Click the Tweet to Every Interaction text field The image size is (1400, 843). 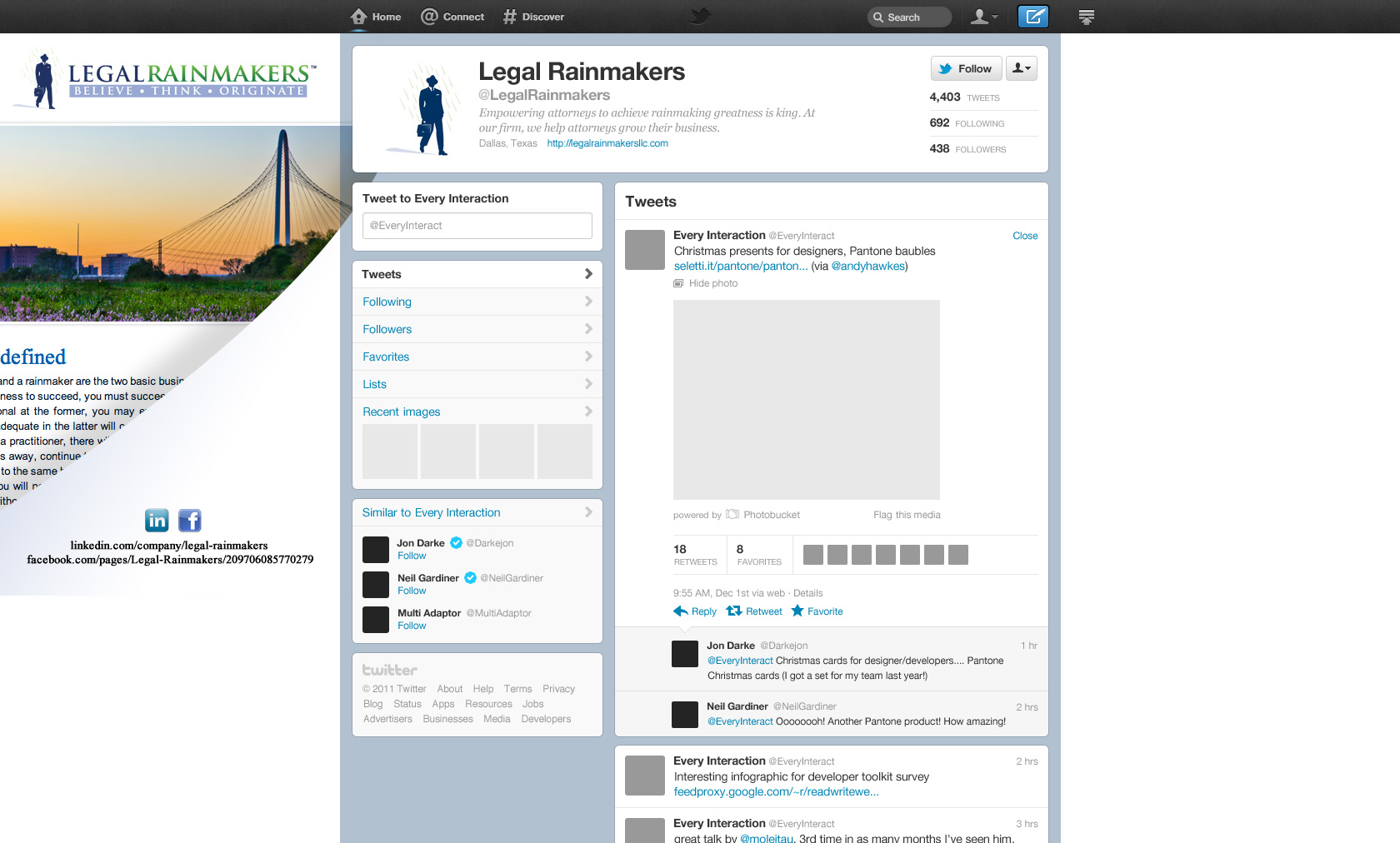click(x=477, y=226)
